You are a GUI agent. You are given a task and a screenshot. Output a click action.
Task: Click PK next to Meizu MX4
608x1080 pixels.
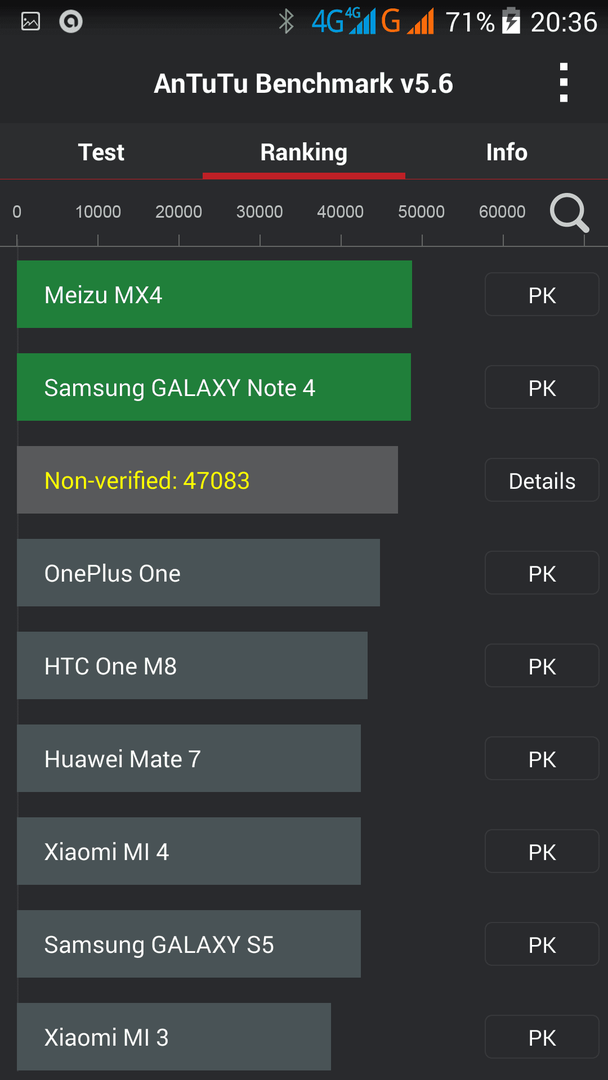coord(542,295)
